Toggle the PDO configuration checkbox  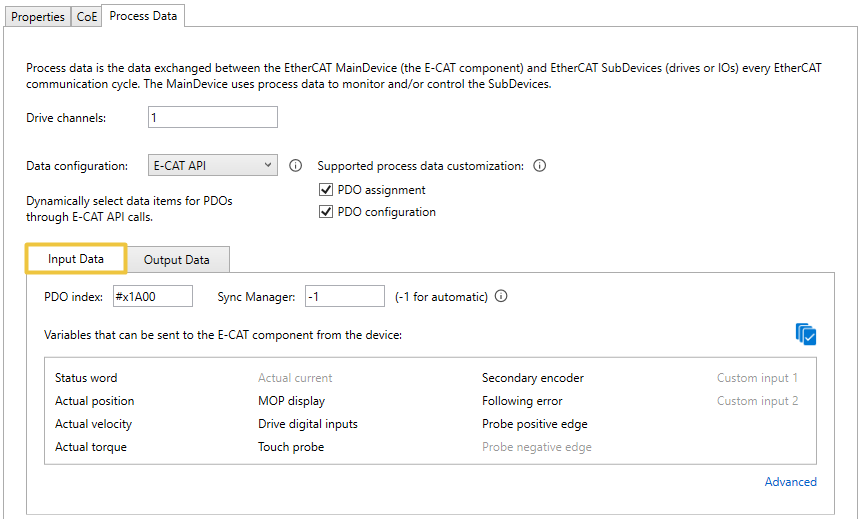click(325, 212)
